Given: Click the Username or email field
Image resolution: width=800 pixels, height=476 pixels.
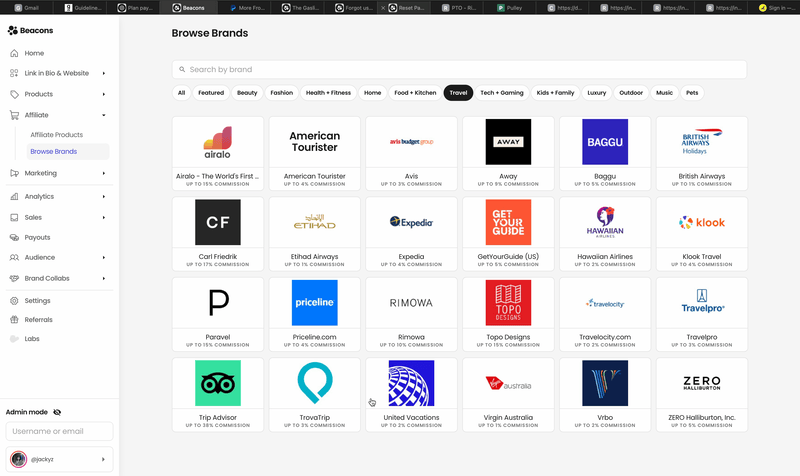Looking at the screenshot, I should (59, 431).
